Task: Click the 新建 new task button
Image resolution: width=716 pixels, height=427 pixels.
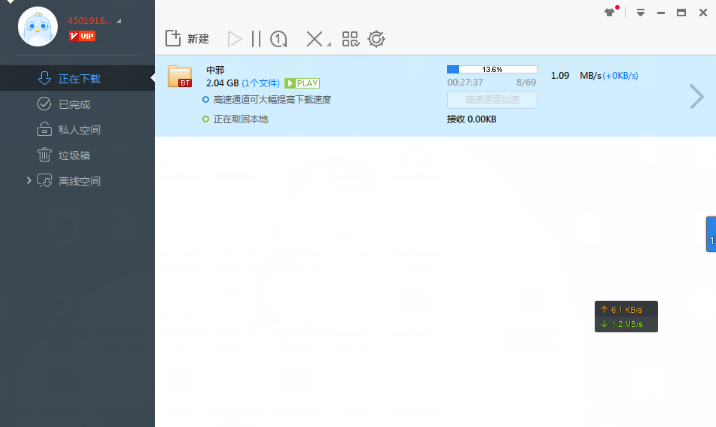Action: (x=187, y=39)
